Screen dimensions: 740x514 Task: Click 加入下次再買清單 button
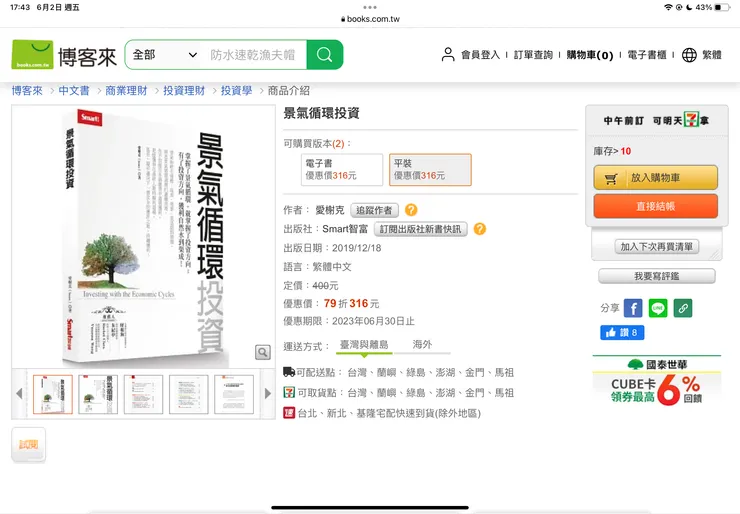pos(656,246)
